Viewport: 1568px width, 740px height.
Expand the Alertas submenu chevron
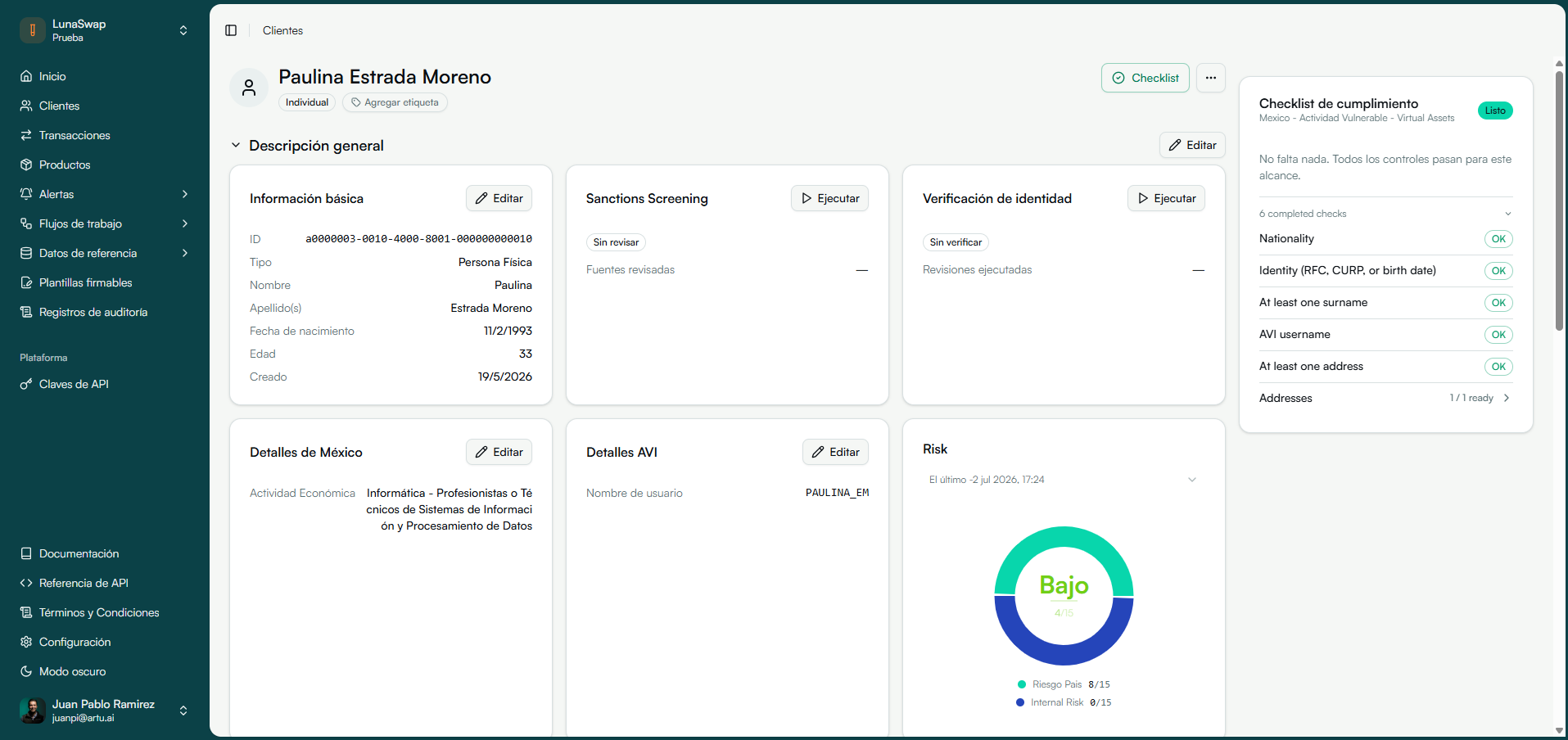point(185,194)
